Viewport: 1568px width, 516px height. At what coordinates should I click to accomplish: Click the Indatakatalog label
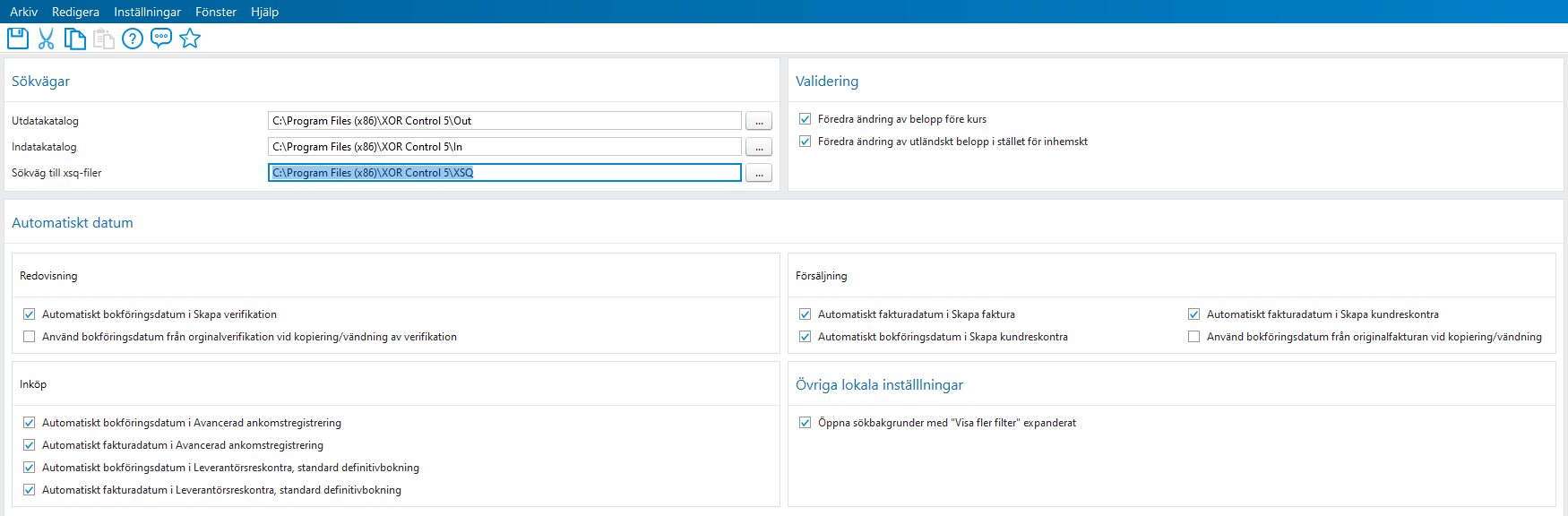tap(44, 147)
